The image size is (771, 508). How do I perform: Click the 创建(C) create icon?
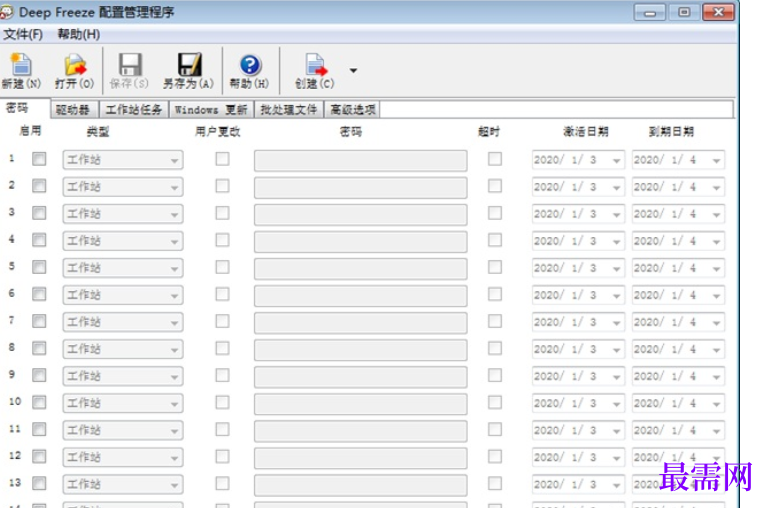coord(315,71)
